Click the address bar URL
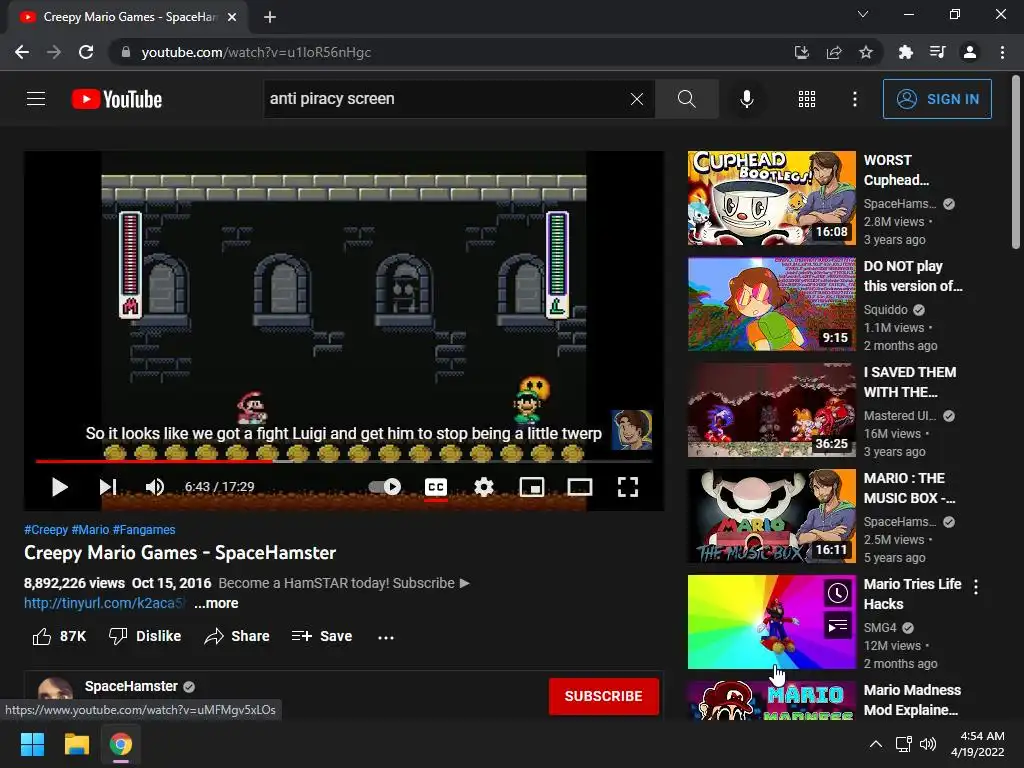 coord(256,52)
